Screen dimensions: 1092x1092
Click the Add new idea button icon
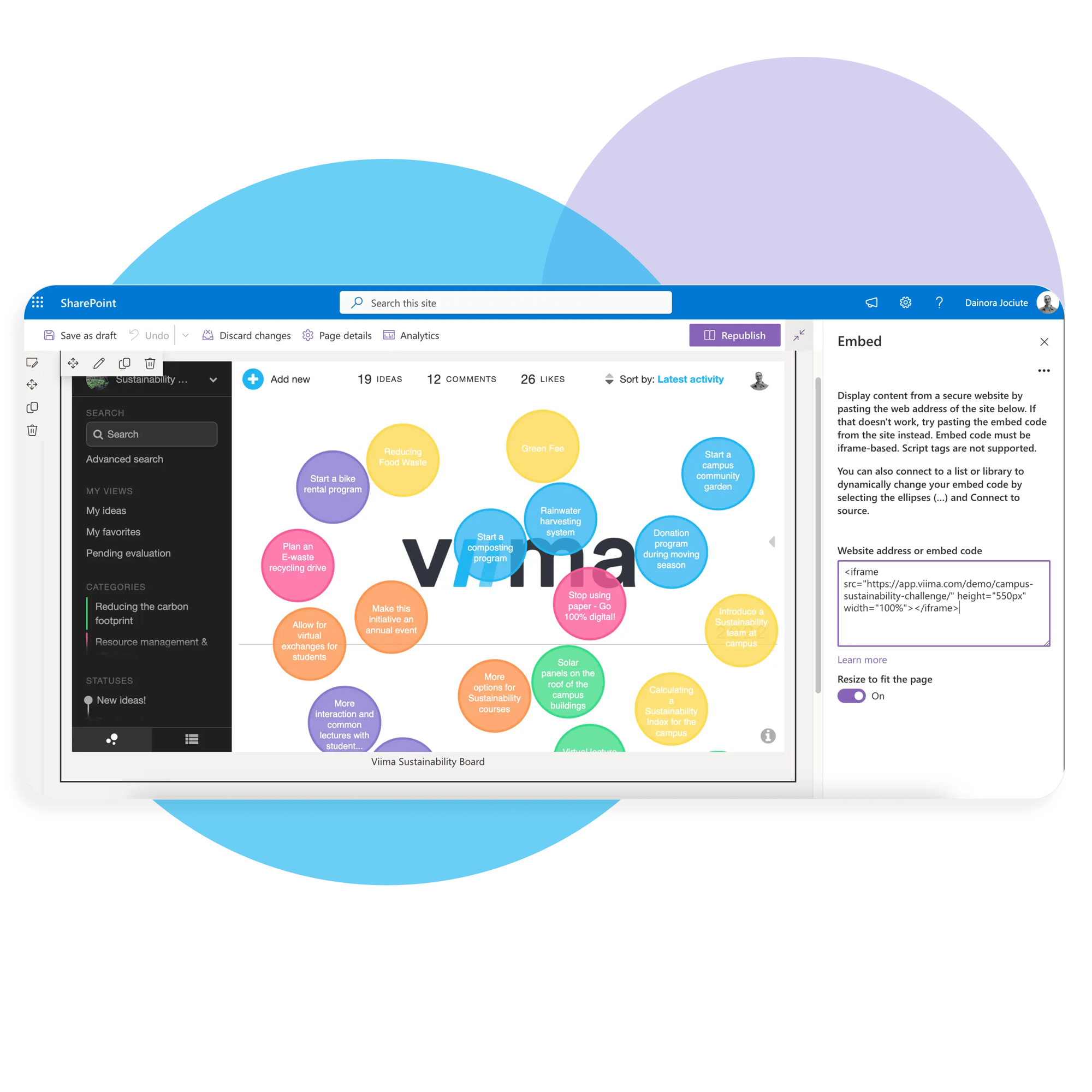point(255,378)
